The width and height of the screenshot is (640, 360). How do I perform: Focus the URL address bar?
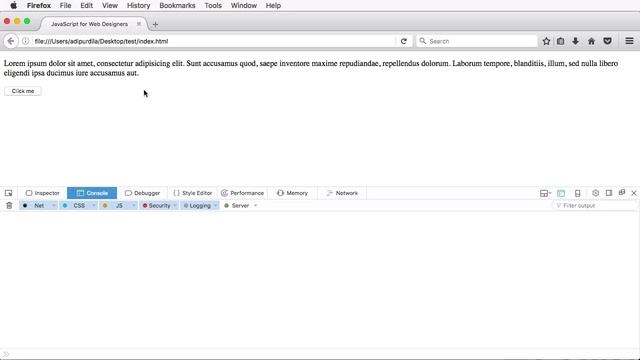[214, 41]
